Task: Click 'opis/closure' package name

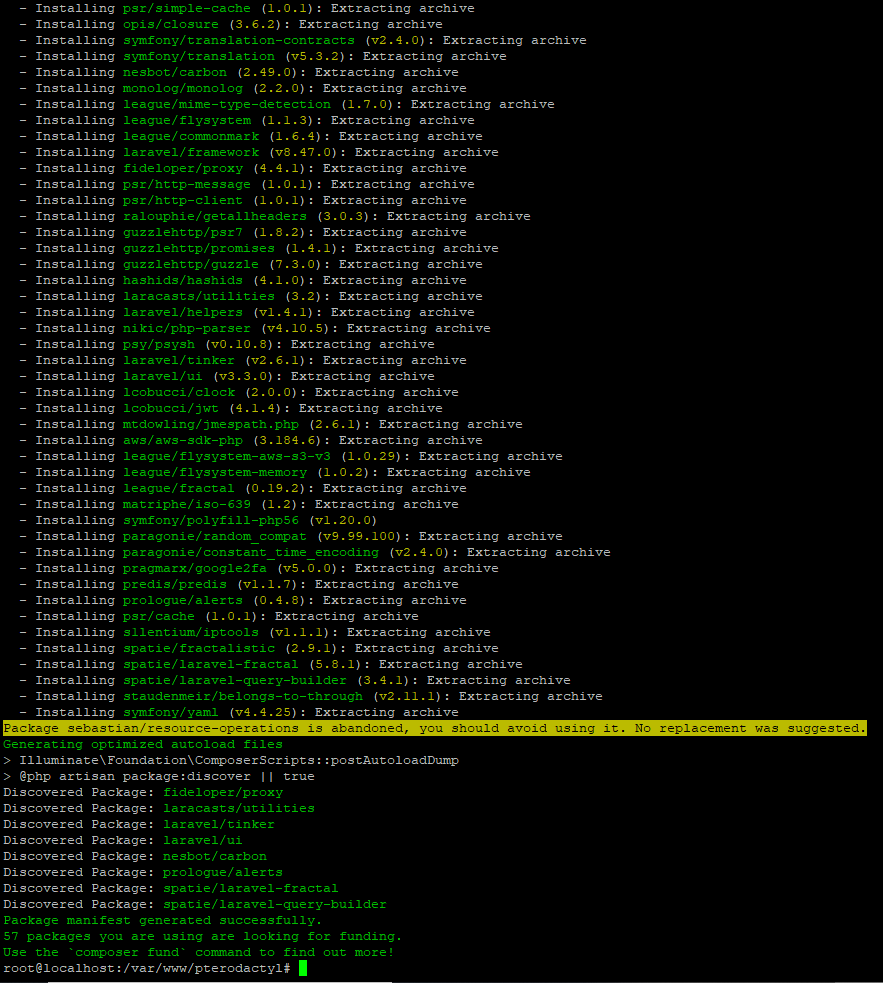Action: click(171, 24)
